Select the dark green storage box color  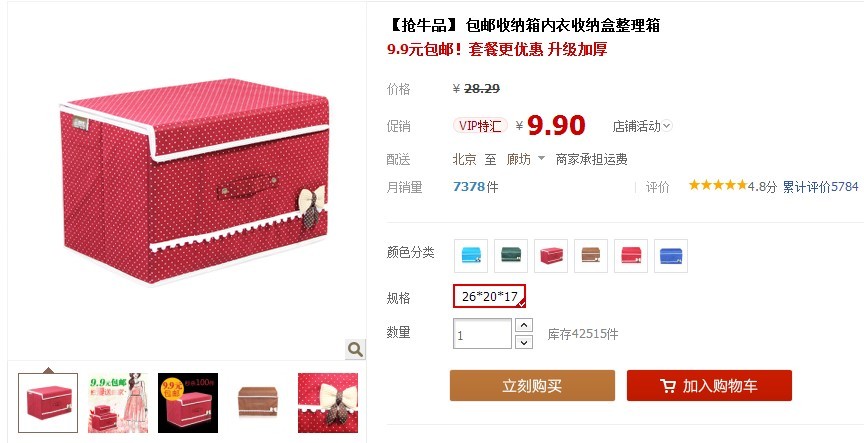(x=511, y=256)
